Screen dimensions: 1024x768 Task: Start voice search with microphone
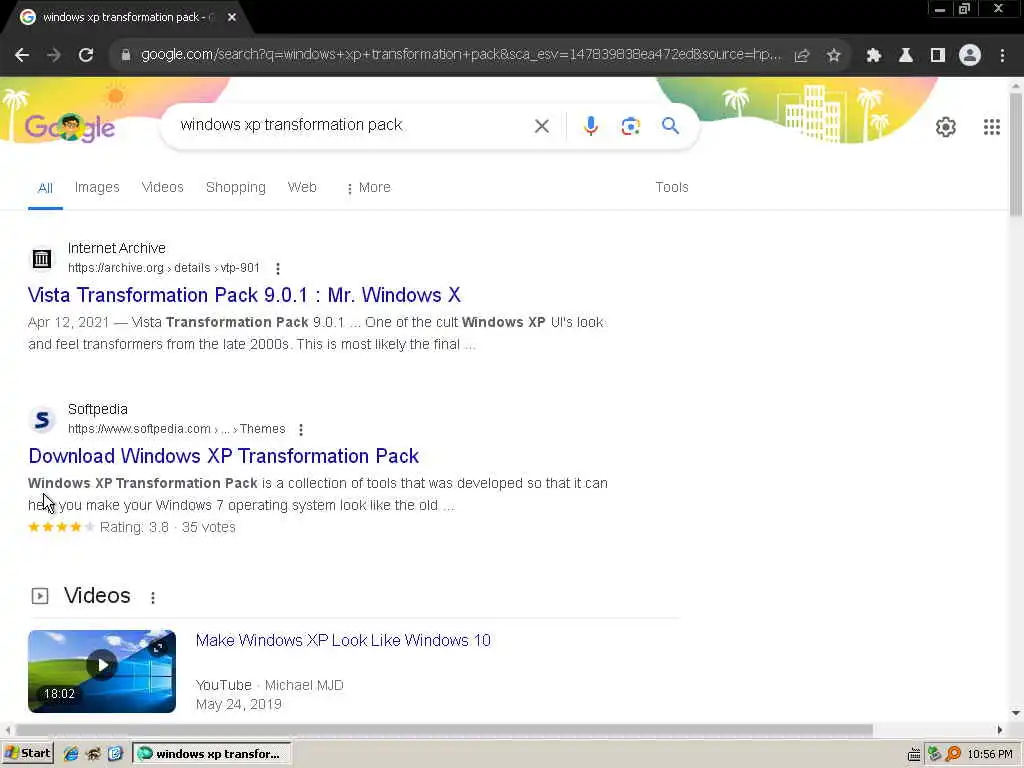pyautogui.click(x=591, y=125)
